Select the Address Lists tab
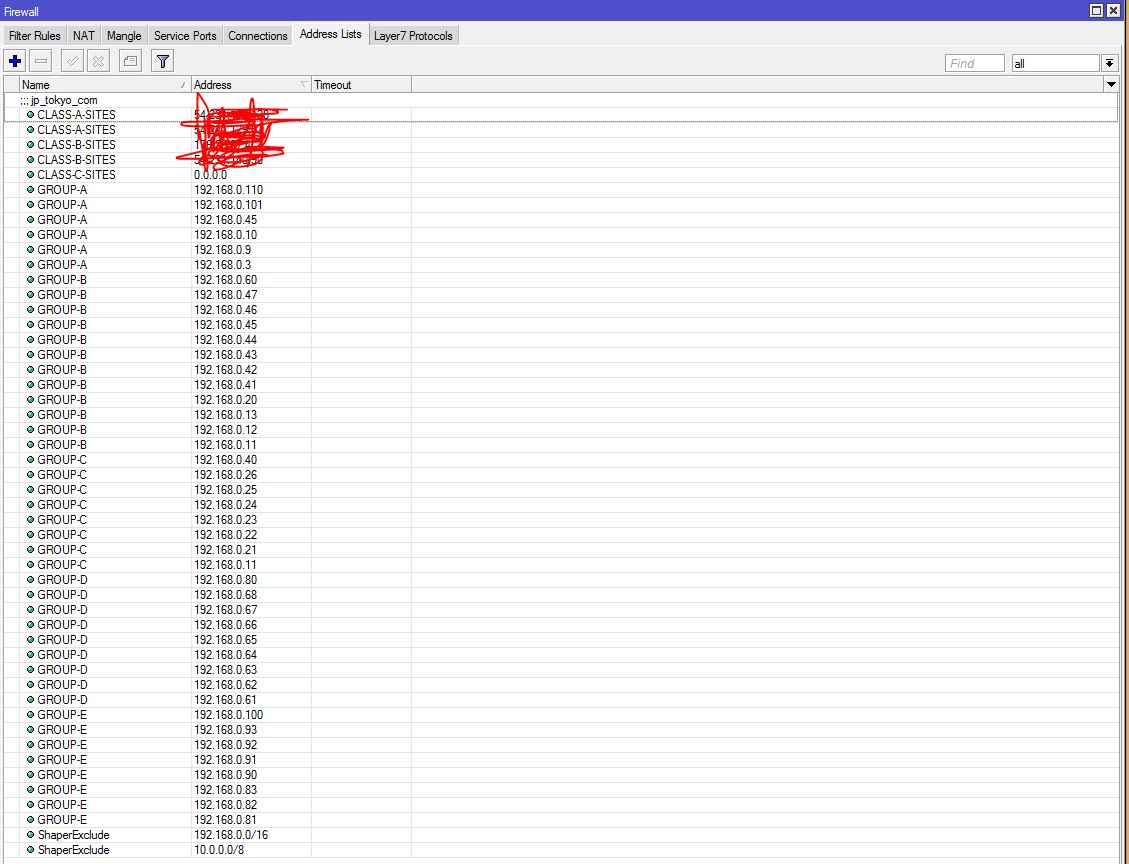 [330, 35]
